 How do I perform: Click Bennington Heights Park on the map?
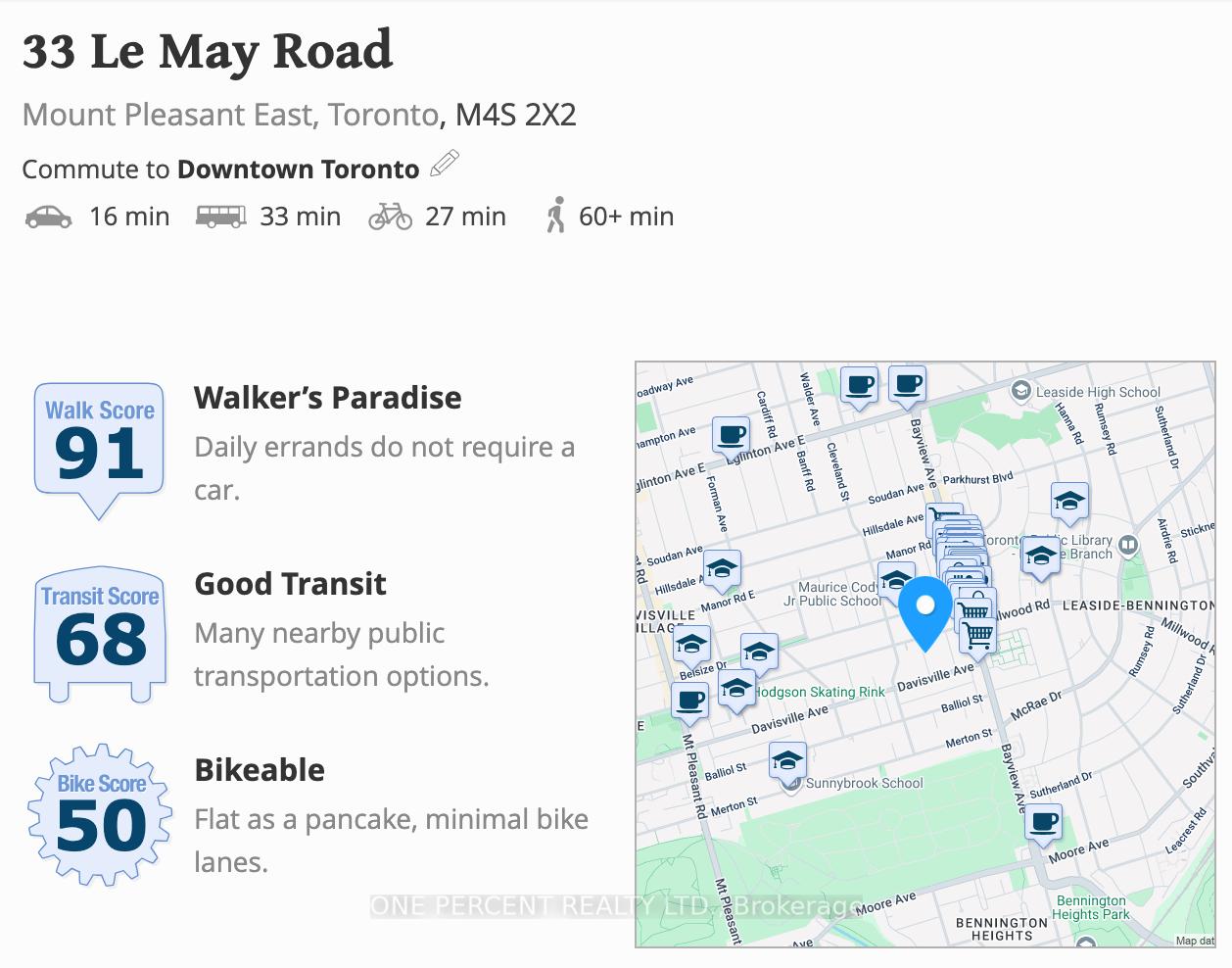click(x=1090, y=907)
